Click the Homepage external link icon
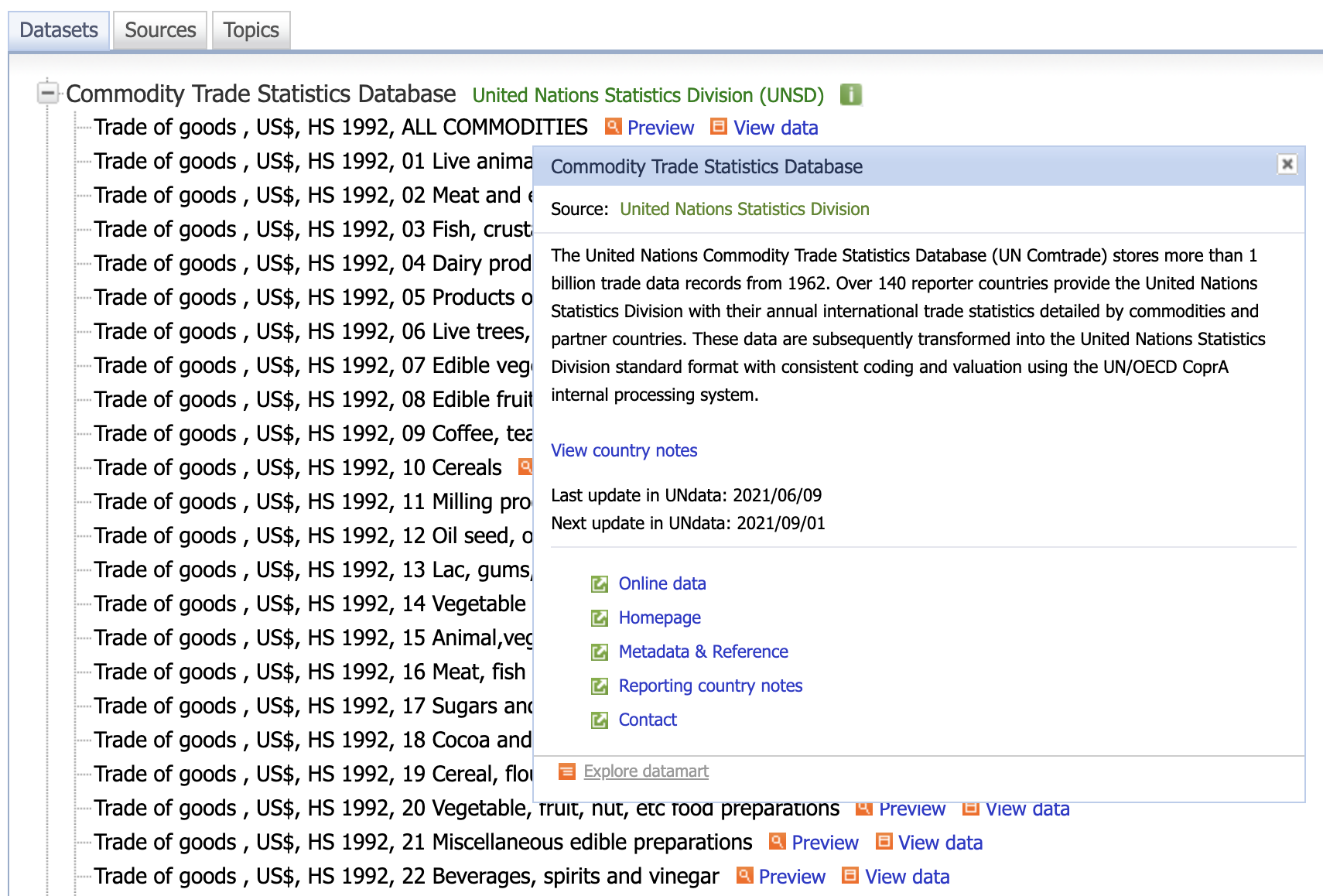This screenshot has width=1323, height=896. [600, 618]
